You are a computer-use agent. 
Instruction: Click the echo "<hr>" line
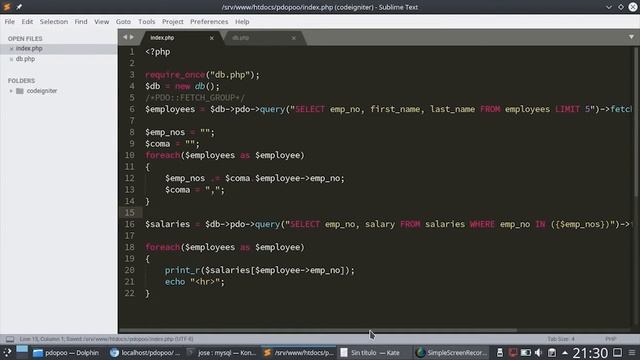(x=195, y=282)
